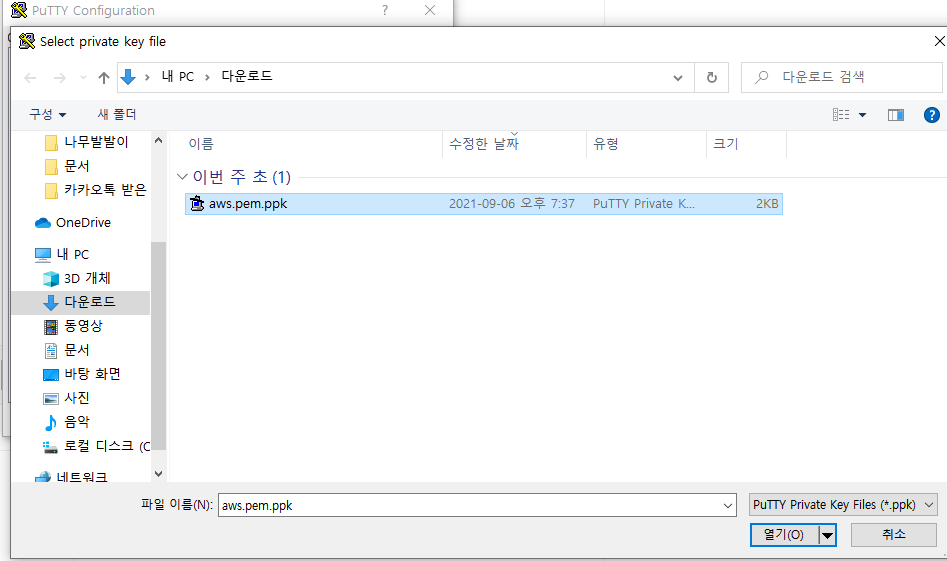
Task: Open the '구성' organize menu
Action: [x=48, y=114]
